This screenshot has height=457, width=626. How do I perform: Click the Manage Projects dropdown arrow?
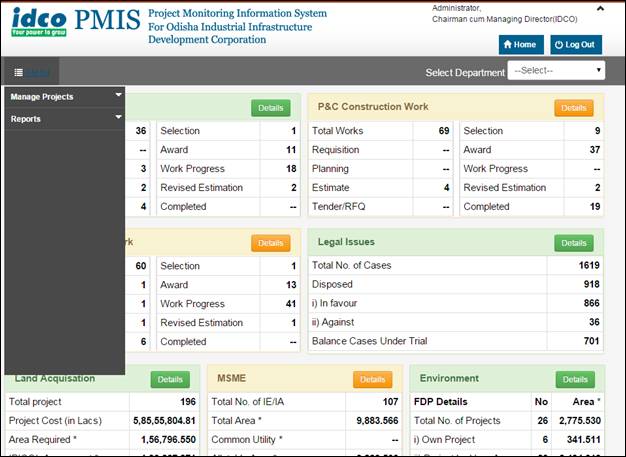[x=118, y=95]
